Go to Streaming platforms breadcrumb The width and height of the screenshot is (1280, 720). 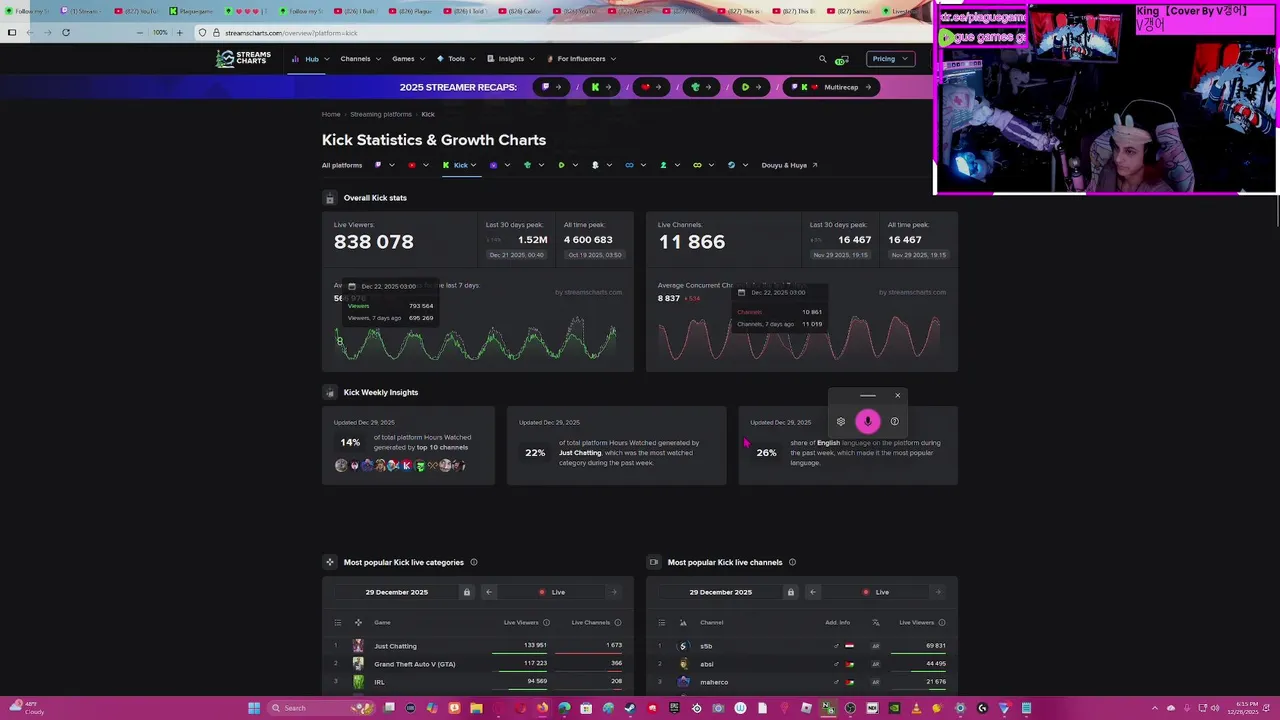click(x=381, y=114)
